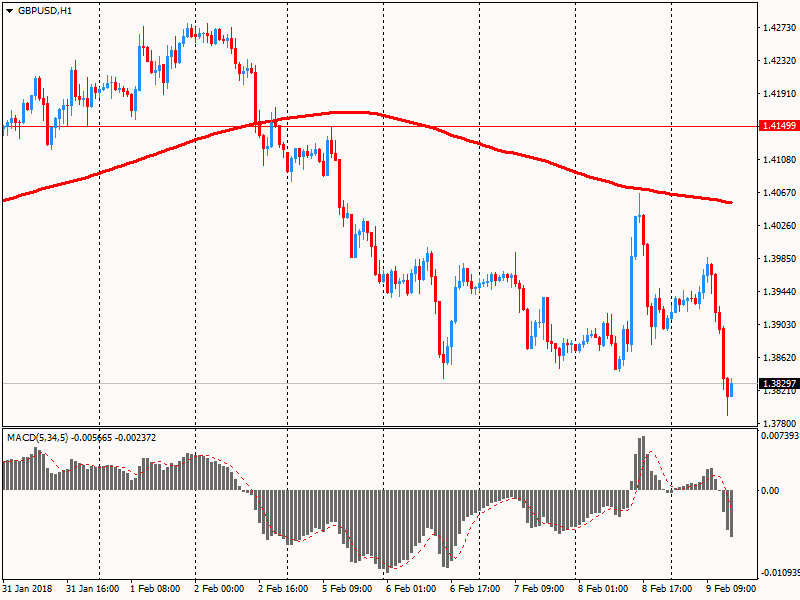800x600 pixels.
Task: Click the MACD signal value -0.002372 readout
Action: [136, 438]
